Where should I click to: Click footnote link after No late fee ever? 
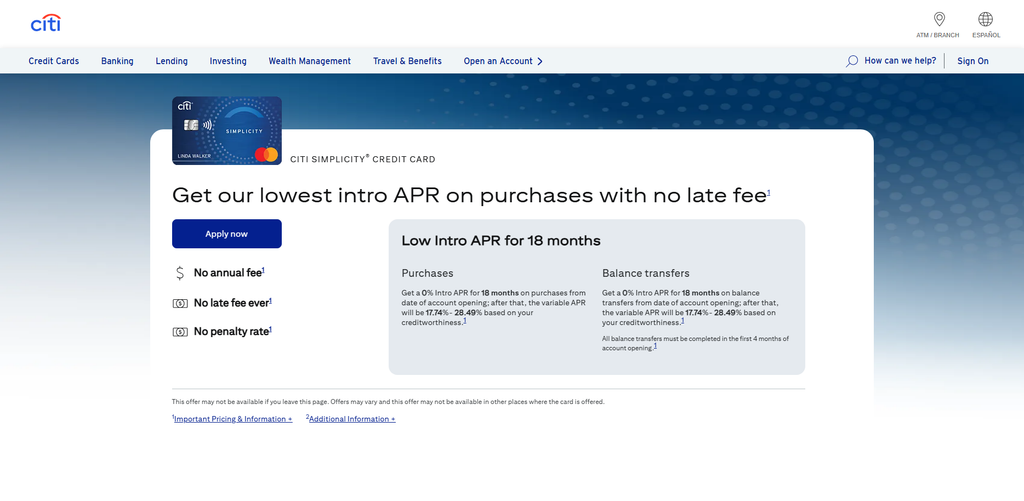click(270, 300)
